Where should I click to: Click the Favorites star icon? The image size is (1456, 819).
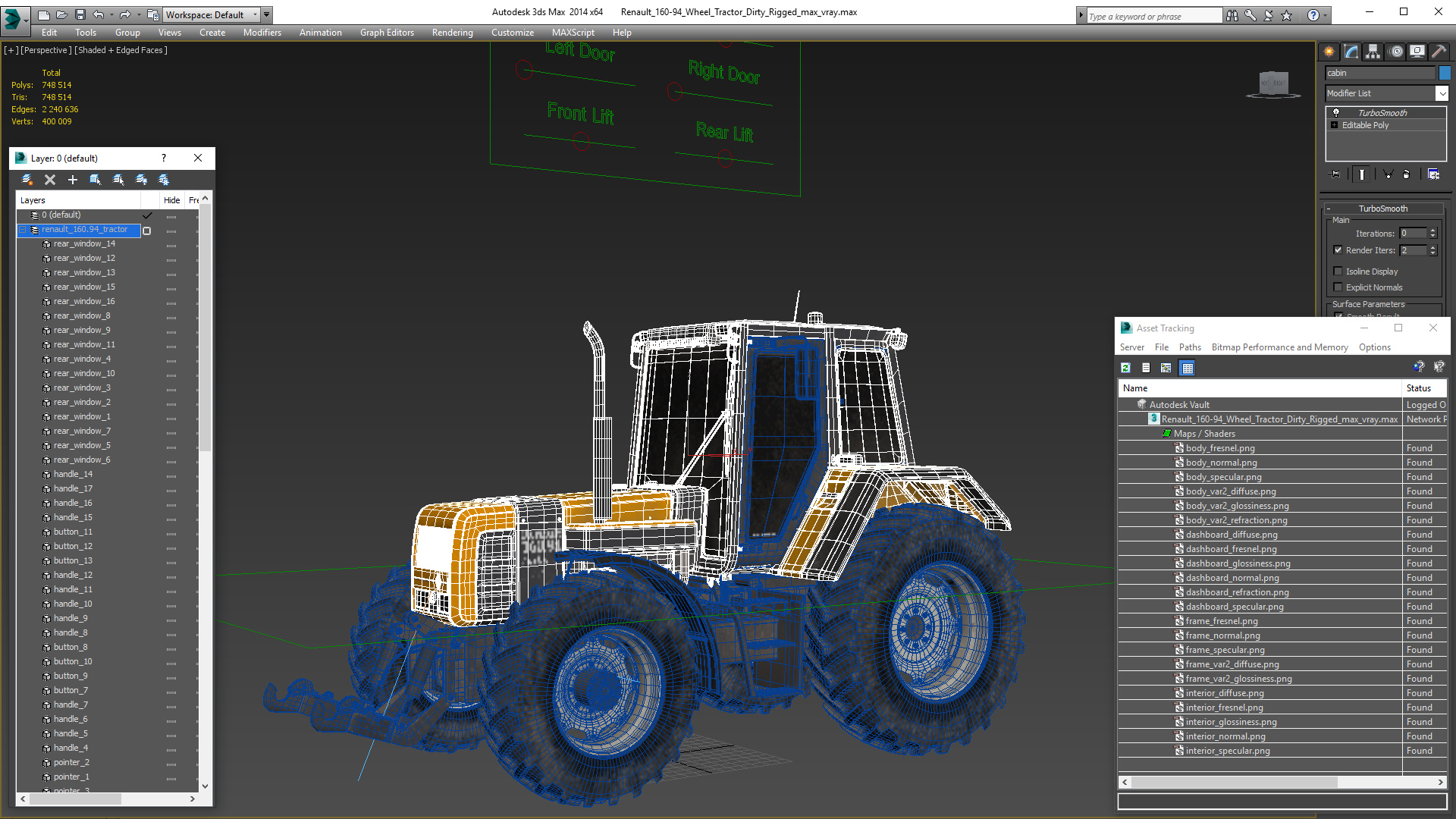point(1286,15)
